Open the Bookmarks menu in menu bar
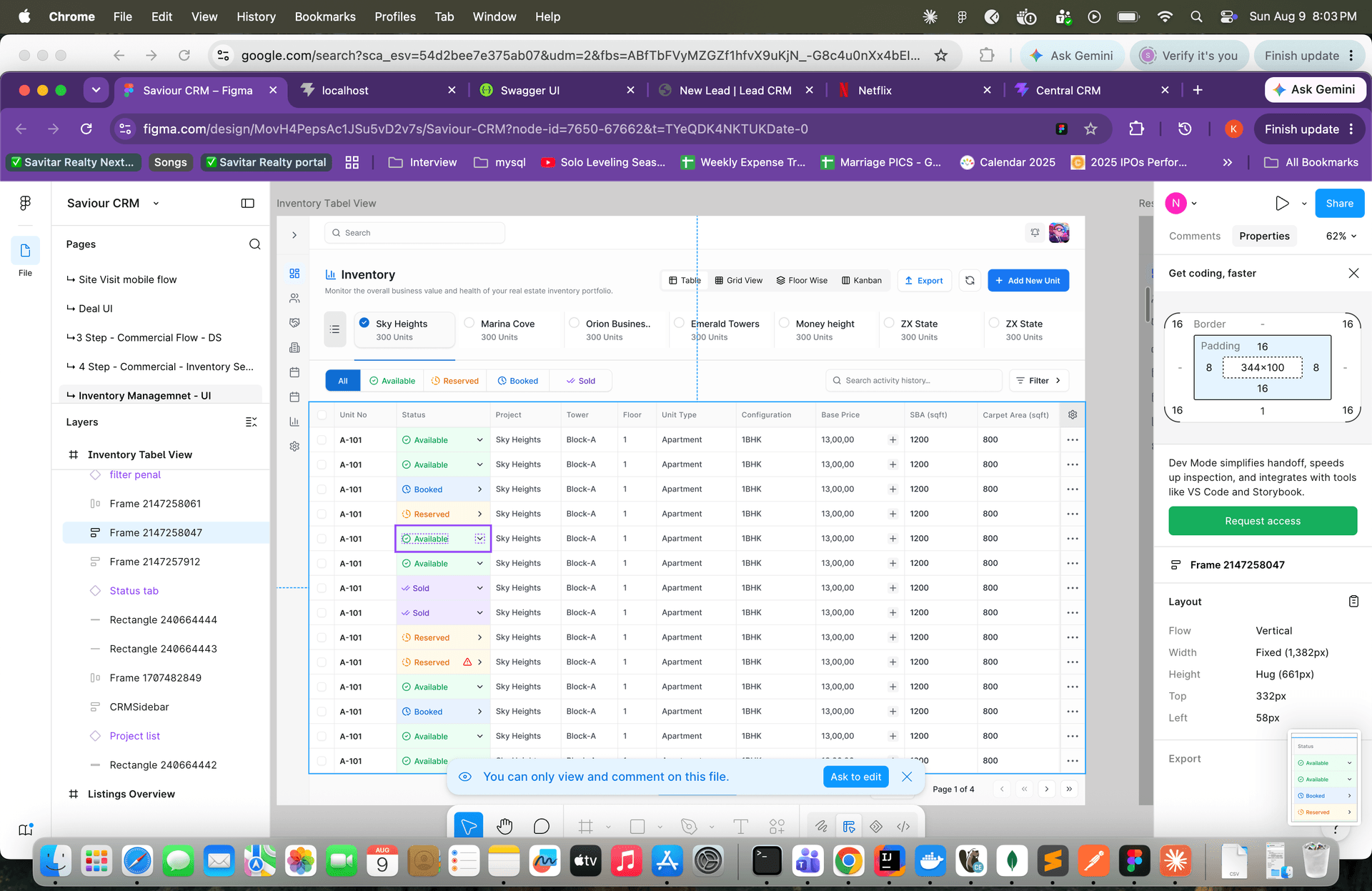1372x891 pixels. coord(325,16)
